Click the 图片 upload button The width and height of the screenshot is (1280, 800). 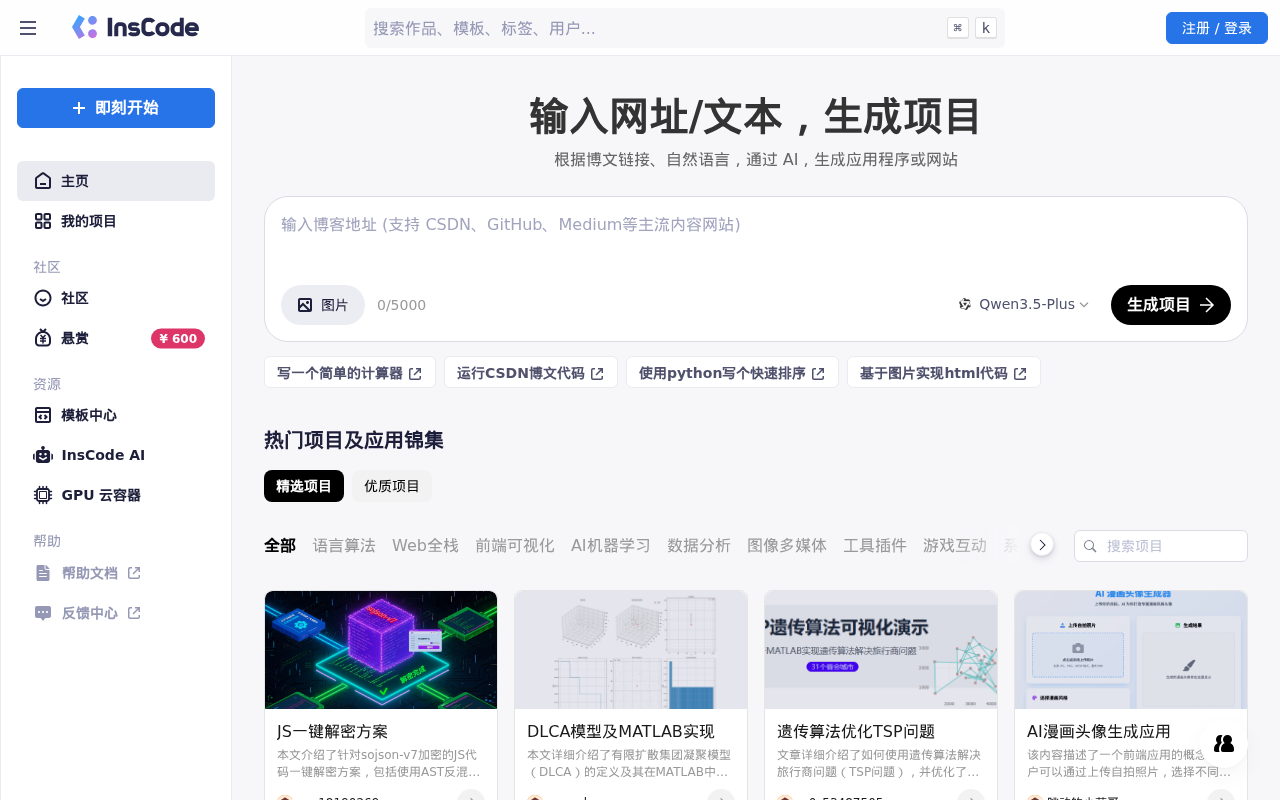pos(323,305)
